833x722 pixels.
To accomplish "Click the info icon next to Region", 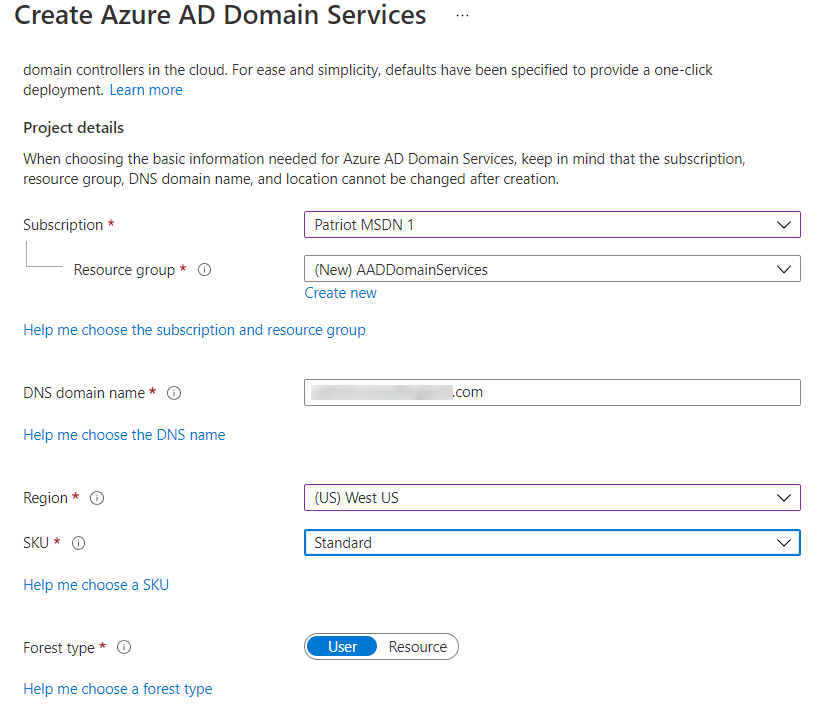I will pyautogui.click(x=97, y=498).
